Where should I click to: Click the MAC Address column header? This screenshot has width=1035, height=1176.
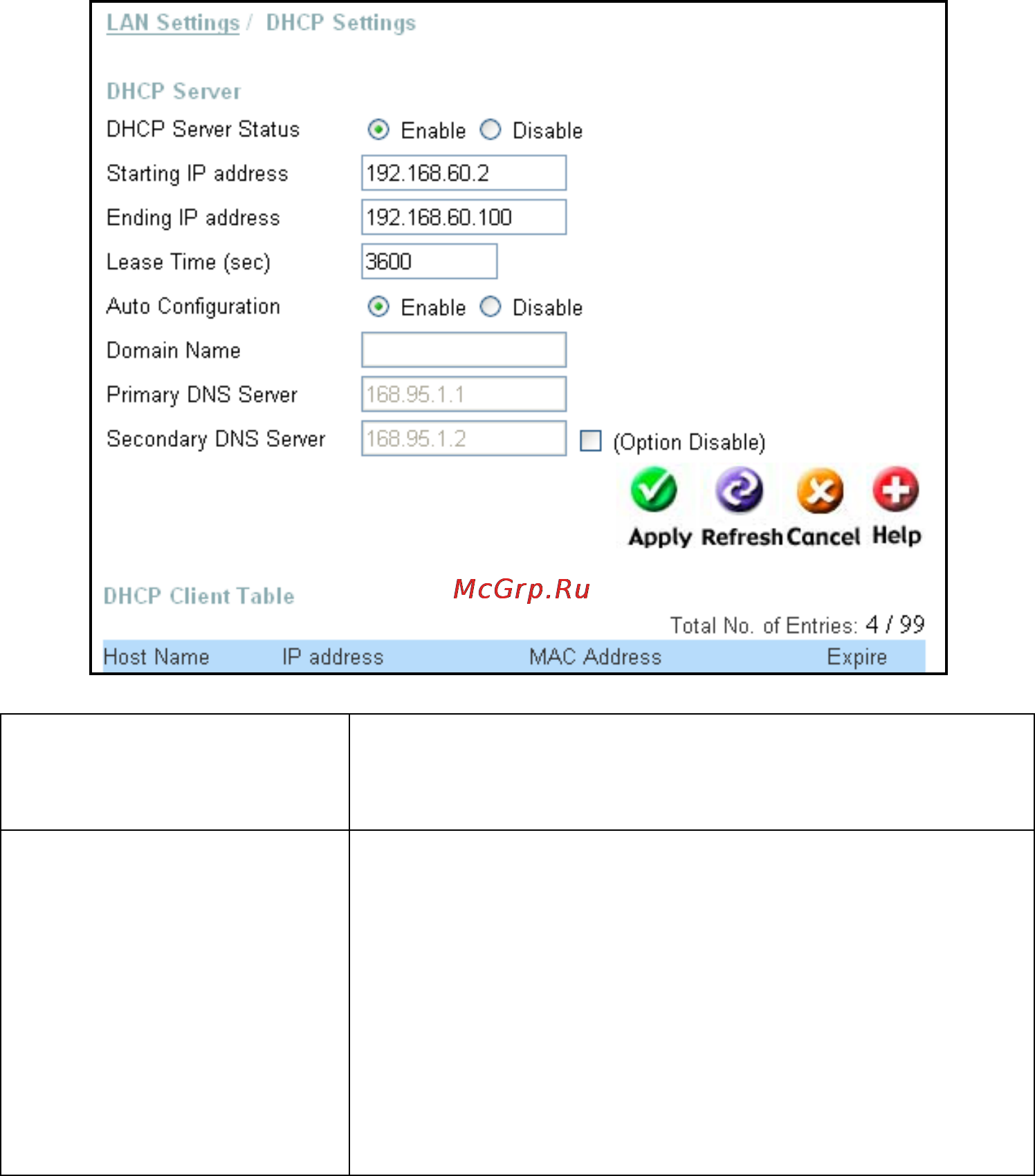tap(596, 656)
